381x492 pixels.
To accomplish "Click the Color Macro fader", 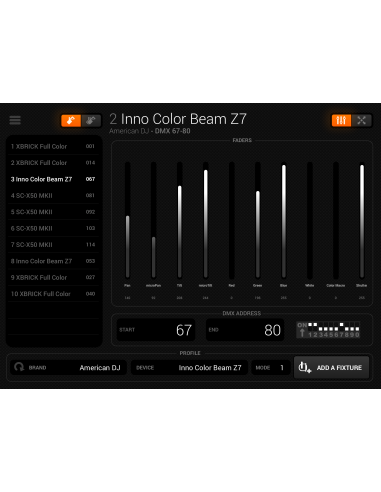I will (336, 220).
